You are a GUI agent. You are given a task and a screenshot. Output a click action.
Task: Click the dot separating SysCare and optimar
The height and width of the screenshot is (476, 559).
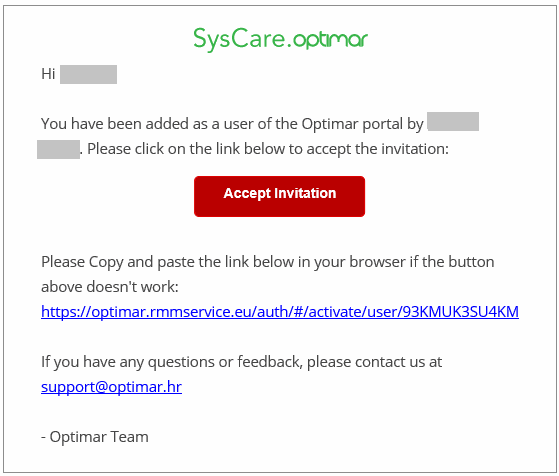pyautogui.click(x=290, y=46)
